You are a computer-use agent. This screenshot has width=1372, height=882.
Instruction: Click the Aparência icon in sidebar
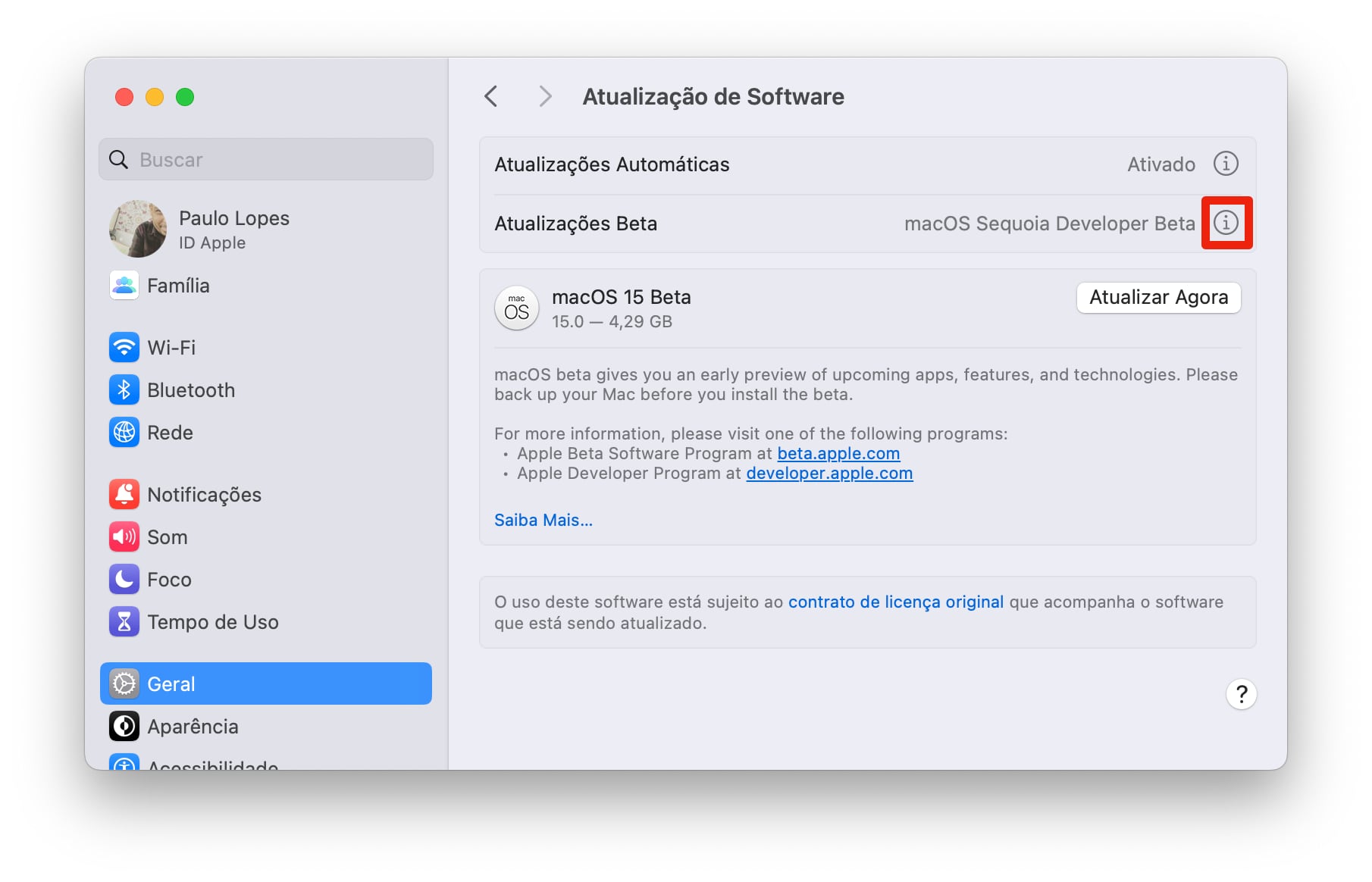[x=124, y=727]
